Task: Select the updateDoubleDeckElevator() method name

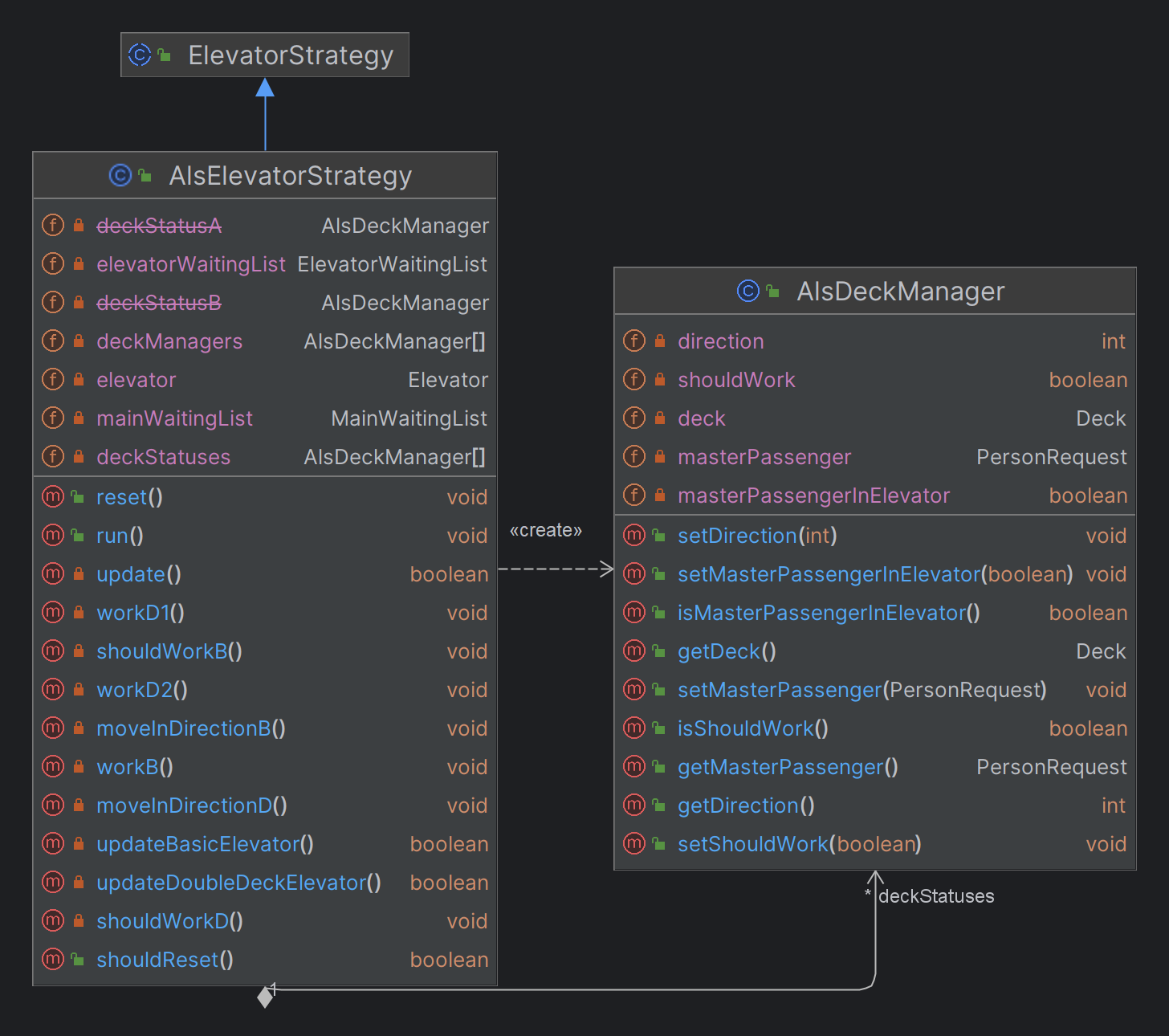Action: pyautogui.click(x=238, y=883)
